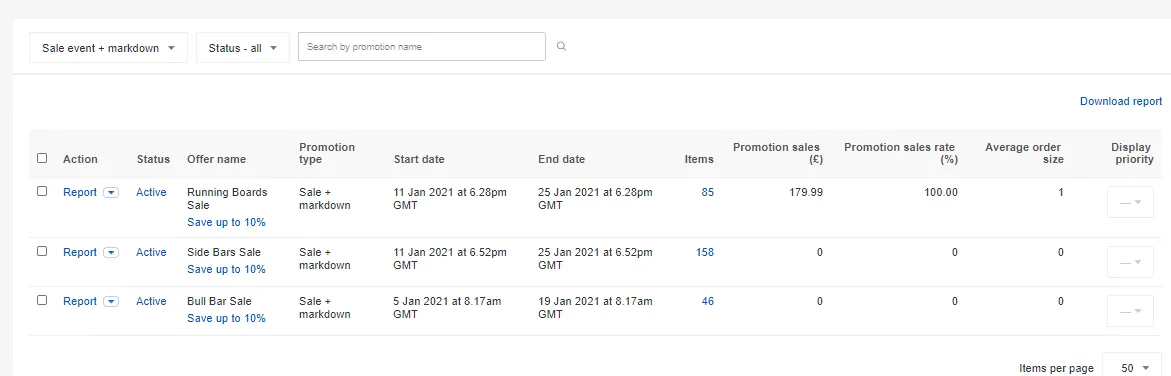Select the Bull Bar Sale row checkbox
This screenshot has width=1171, height=376.
[42, 301]
